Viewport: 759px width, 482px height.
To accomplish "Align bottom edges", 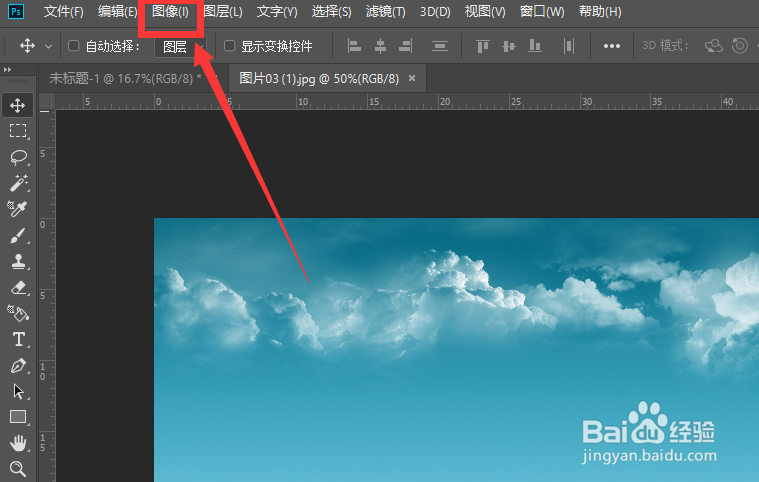I will point(535,46).
